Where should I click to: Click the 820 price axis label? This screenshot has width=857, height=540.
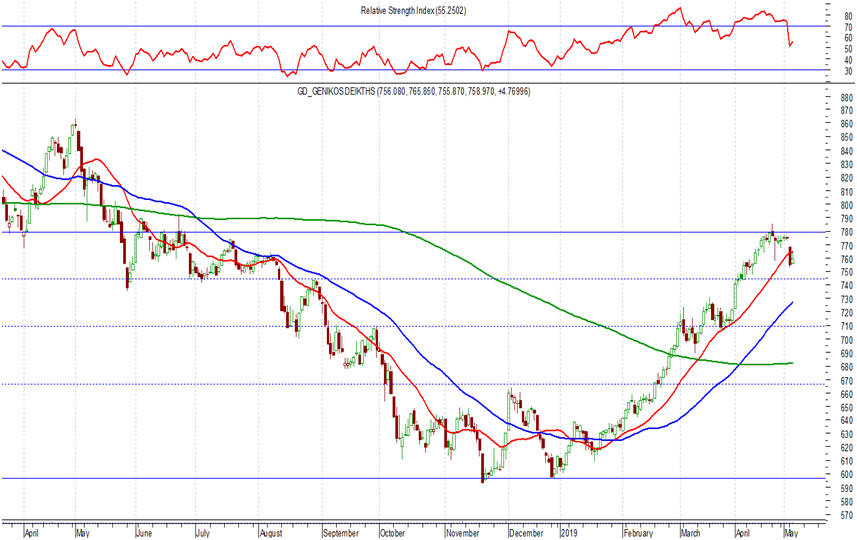pos(847,178)
